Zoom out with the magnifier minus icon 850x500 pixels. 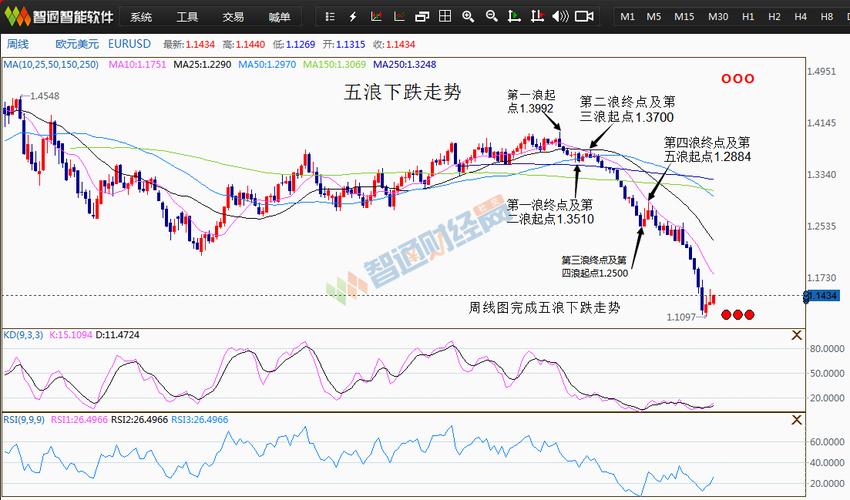click(x=492, y=17)
